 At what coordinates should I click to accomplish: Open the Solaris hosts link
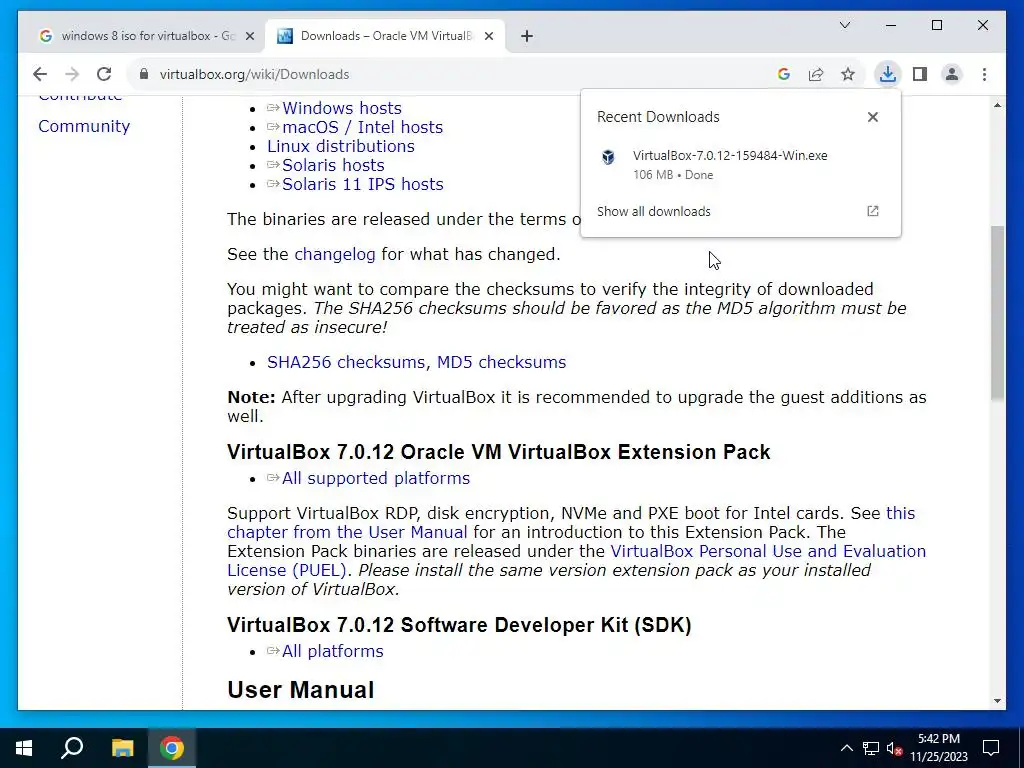[x=333, y=165]
